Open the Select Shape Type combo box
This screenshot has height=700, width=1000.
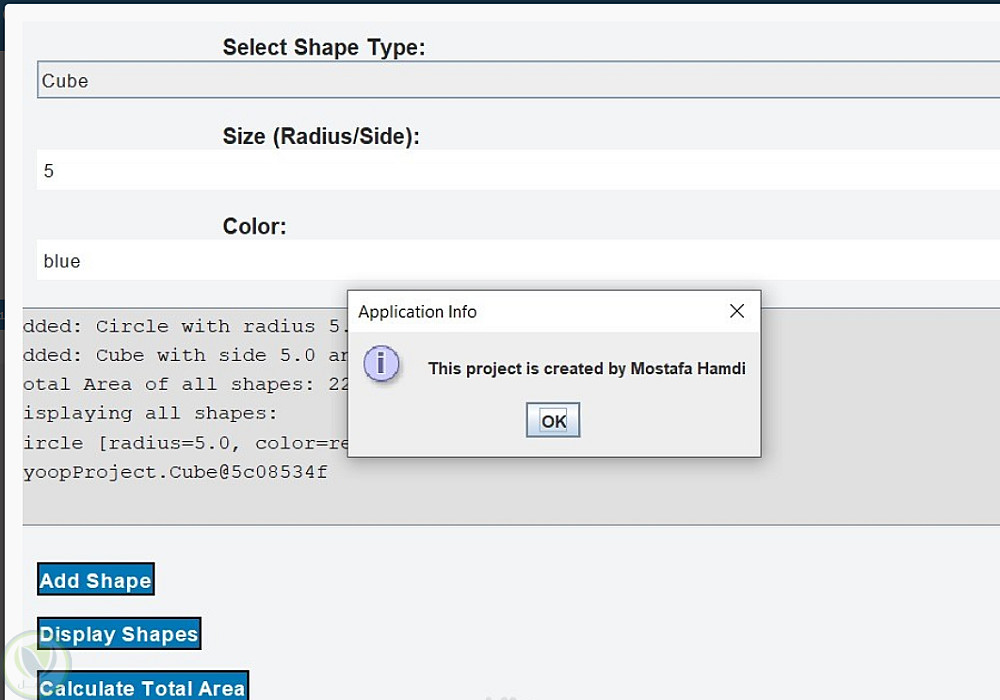(x=500, y=81)
